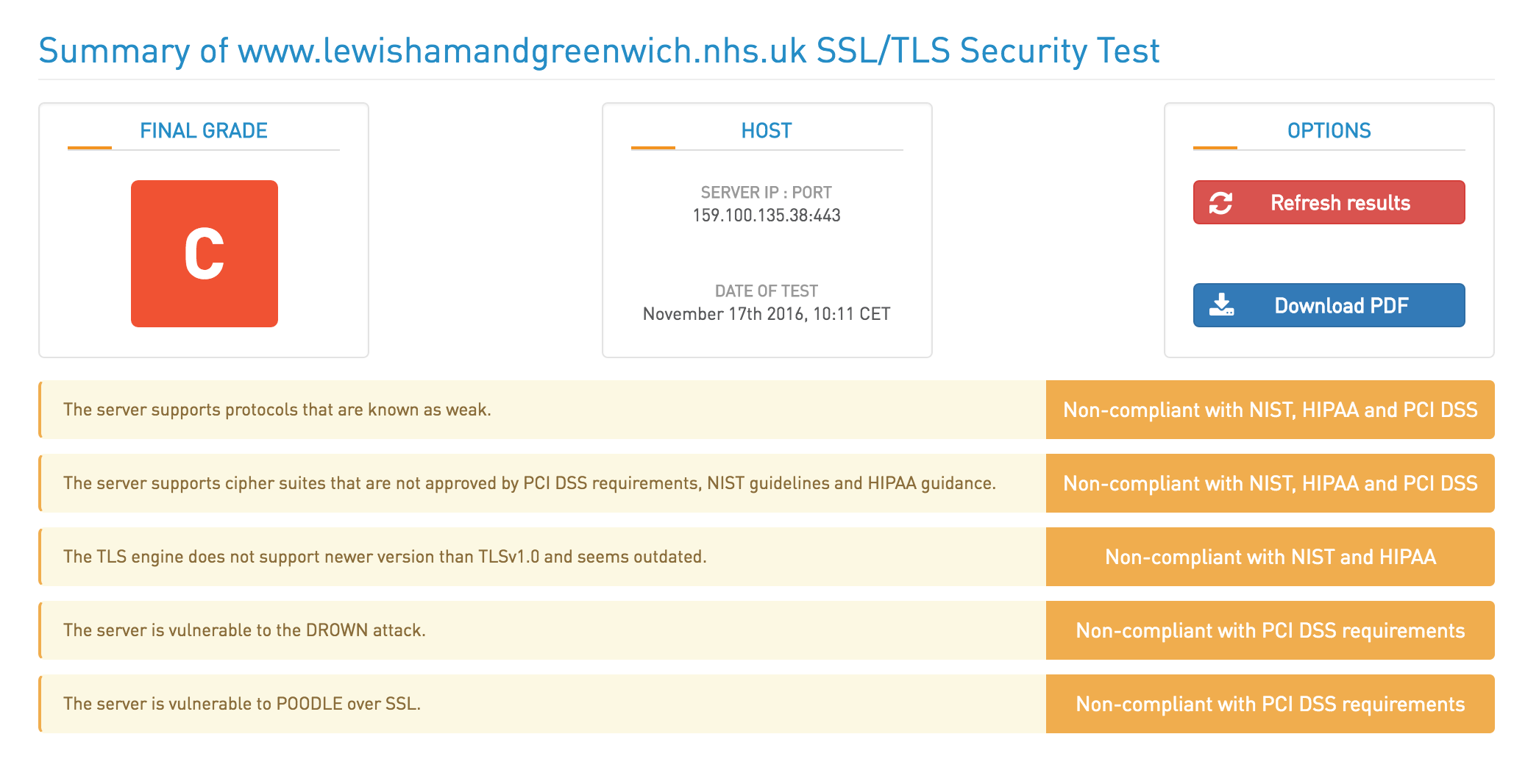Click the date of test value
Image resolution: width=1539 pixels, height=784 pixels.
[x=767, y=314]
